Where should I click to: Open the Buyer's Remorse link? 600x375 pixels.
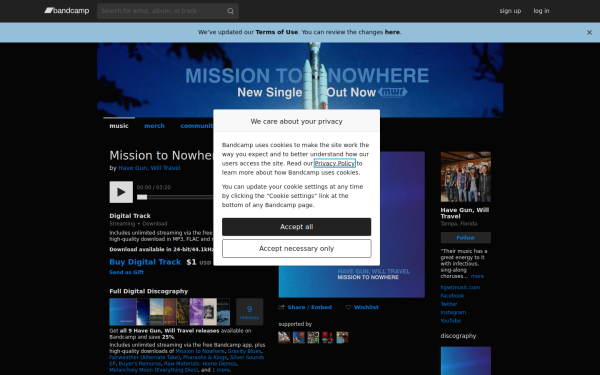[x=140, y=364]
